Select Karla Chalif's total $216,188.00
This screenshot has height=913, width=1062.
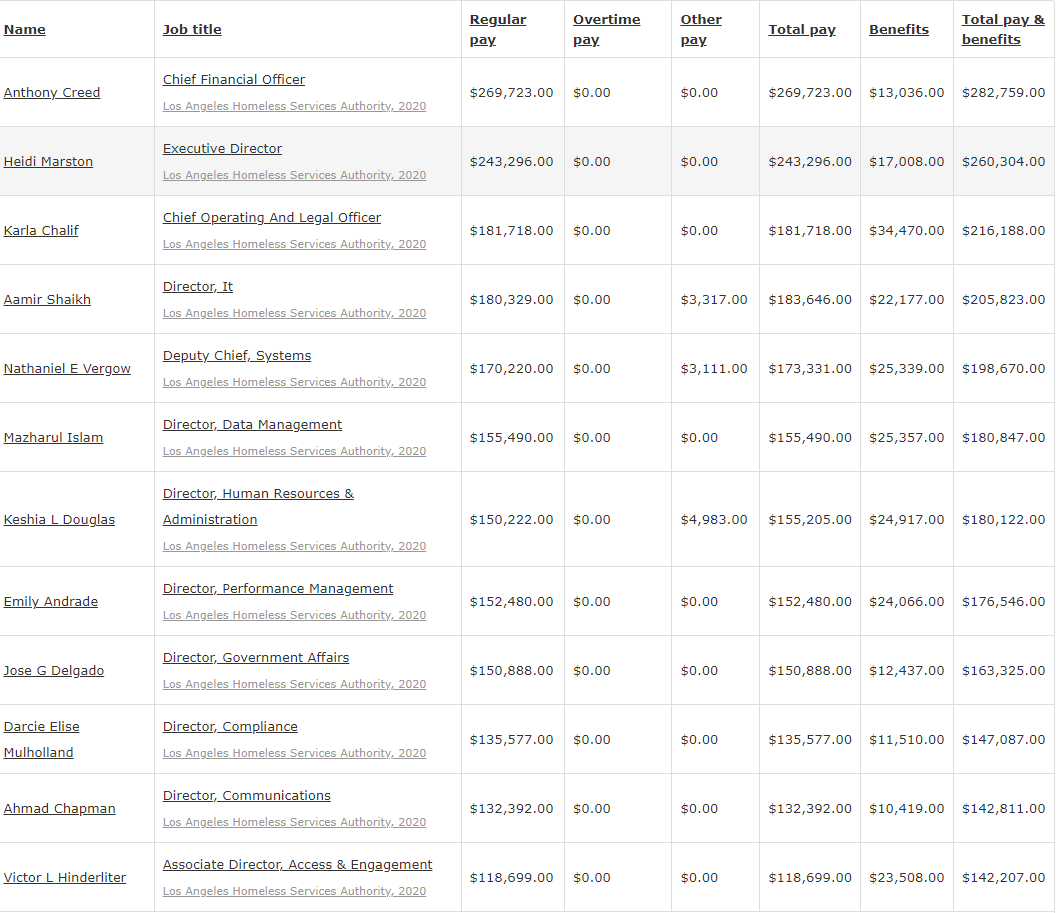point(1003,231)
